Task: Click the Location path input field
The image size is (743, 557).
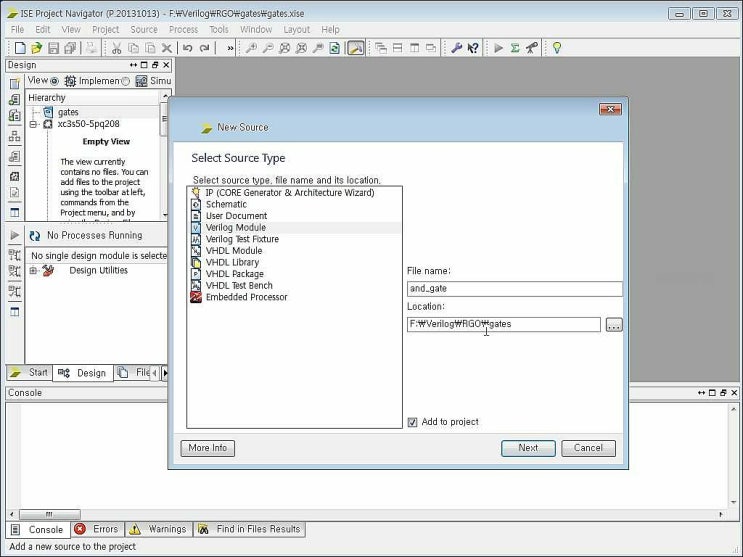Action: click(x=504, y=325)
